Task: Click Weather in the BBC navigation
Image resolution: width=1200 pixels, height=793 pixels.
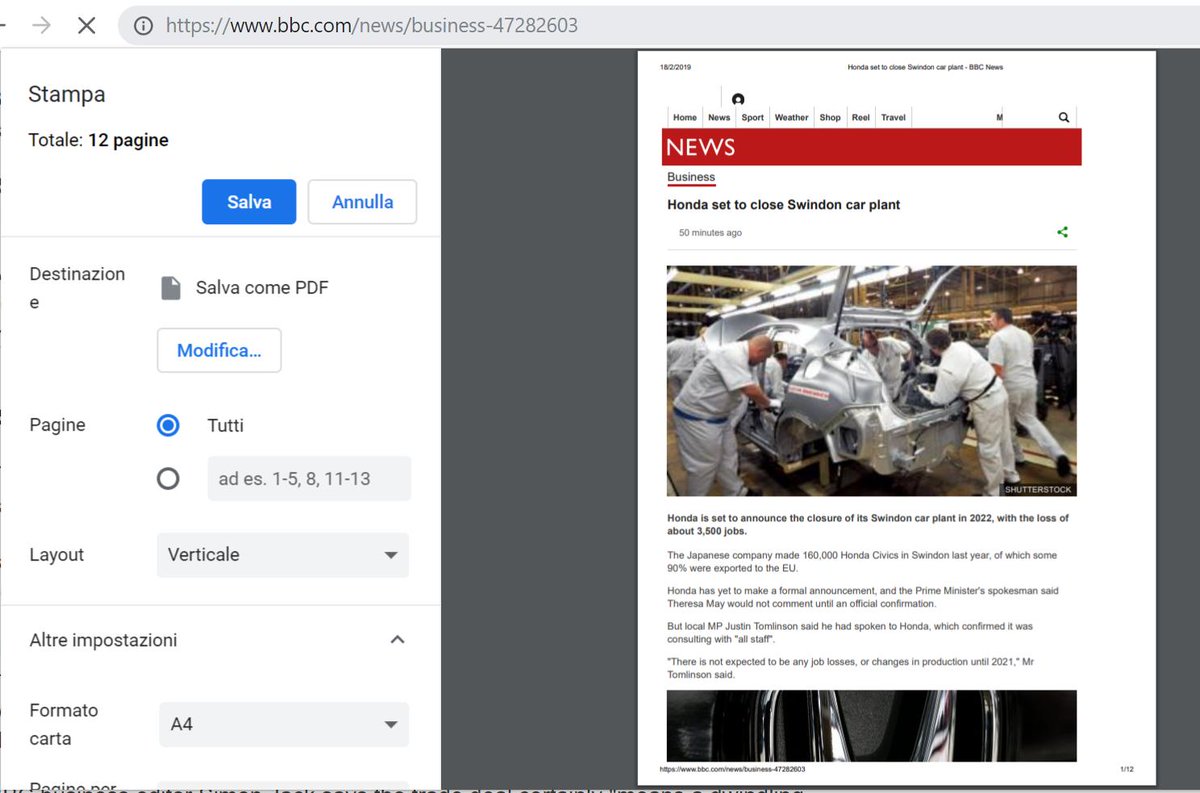Action: [791, 117]
